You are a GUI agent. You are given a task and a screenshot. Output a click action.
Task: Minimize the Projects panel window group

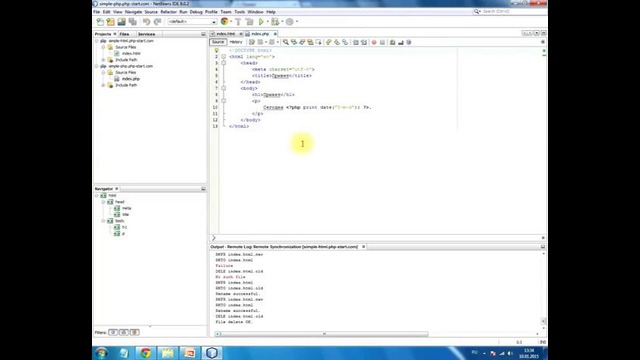click(203, 34)
